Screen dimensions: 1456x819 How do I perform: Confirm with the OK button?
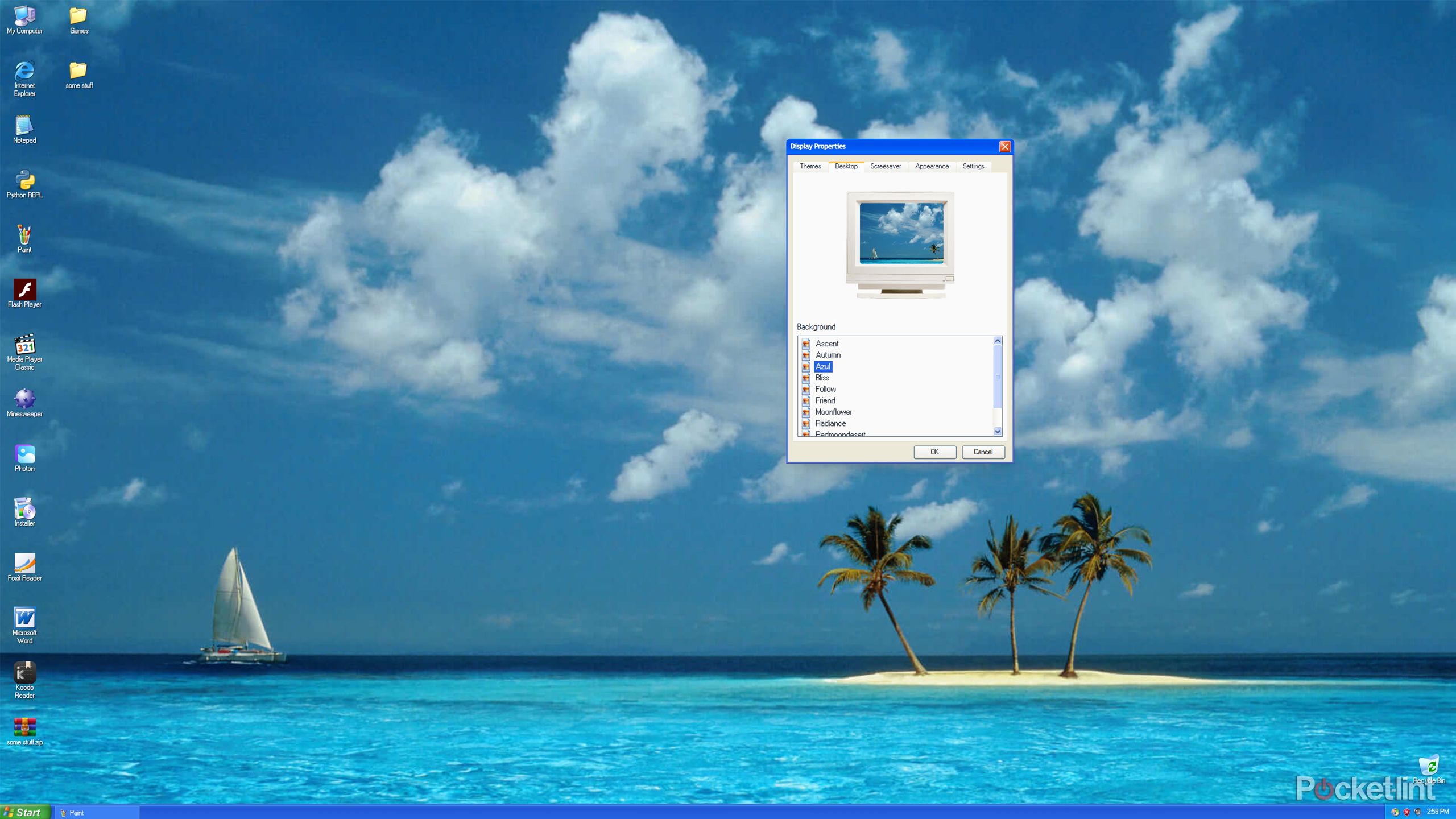[x=934, y=452]
